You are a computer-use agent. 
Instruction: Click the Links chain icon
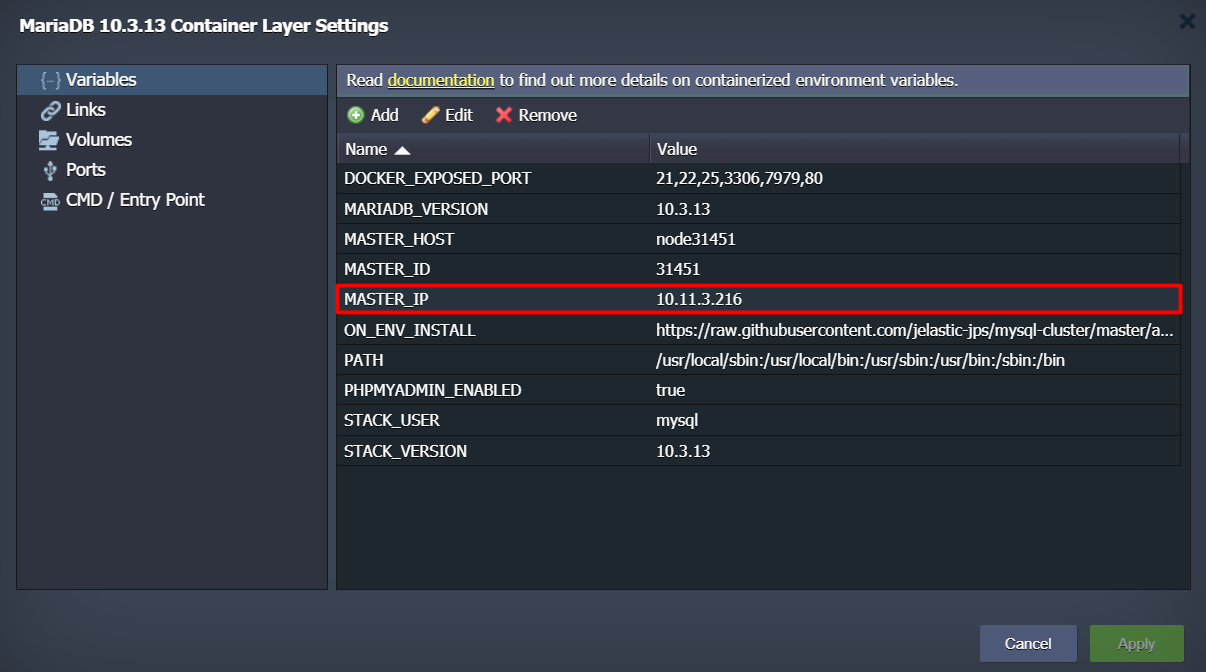pyautogui.click(x=50, y=110)
